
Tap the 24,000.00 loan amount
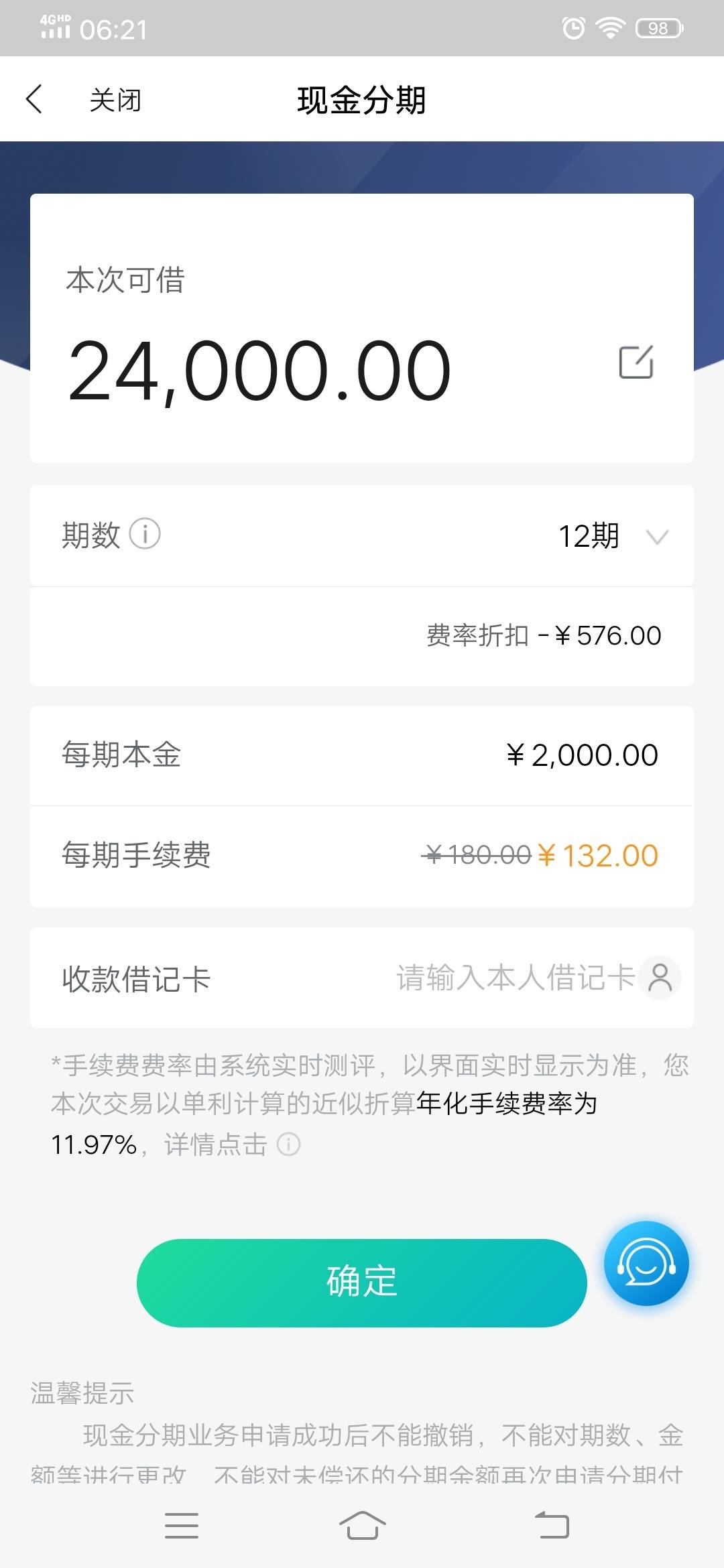coord(259,371)
